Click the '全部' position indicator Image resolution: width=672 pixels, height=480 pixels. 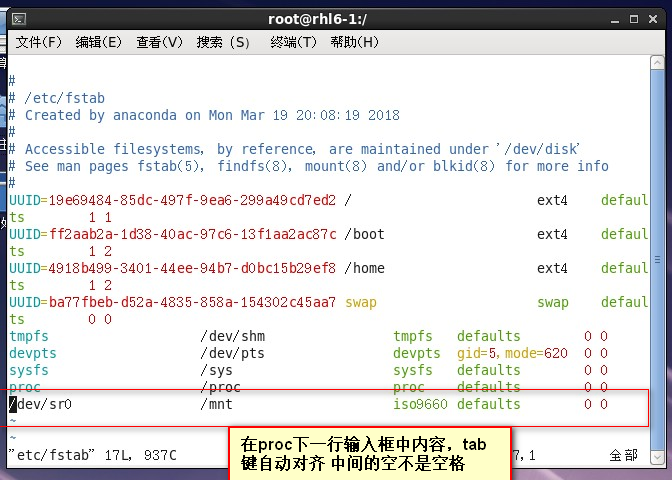point(624,455)
